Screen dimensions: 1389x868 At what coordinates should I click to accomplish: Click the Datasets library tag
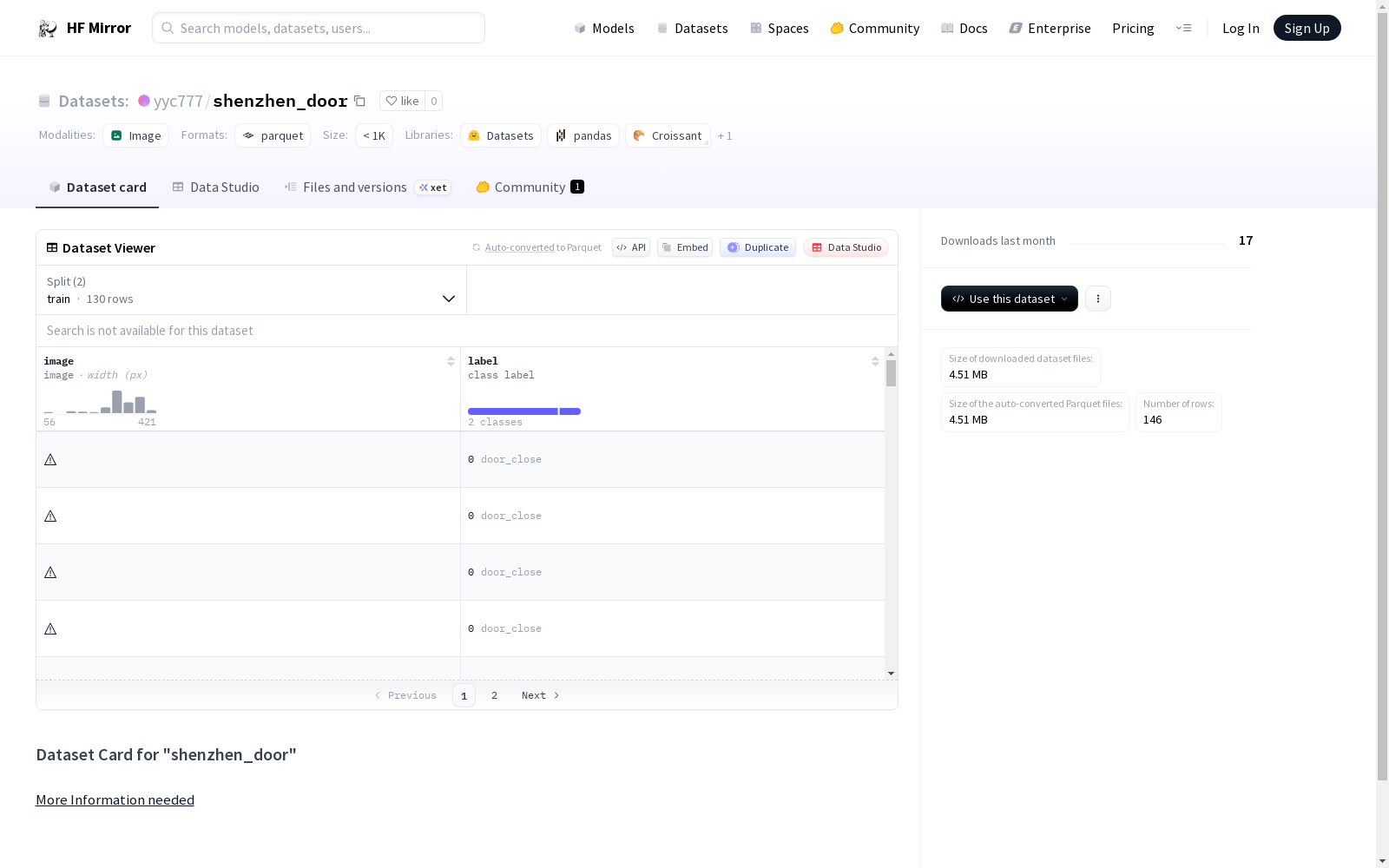pos(501,135)
